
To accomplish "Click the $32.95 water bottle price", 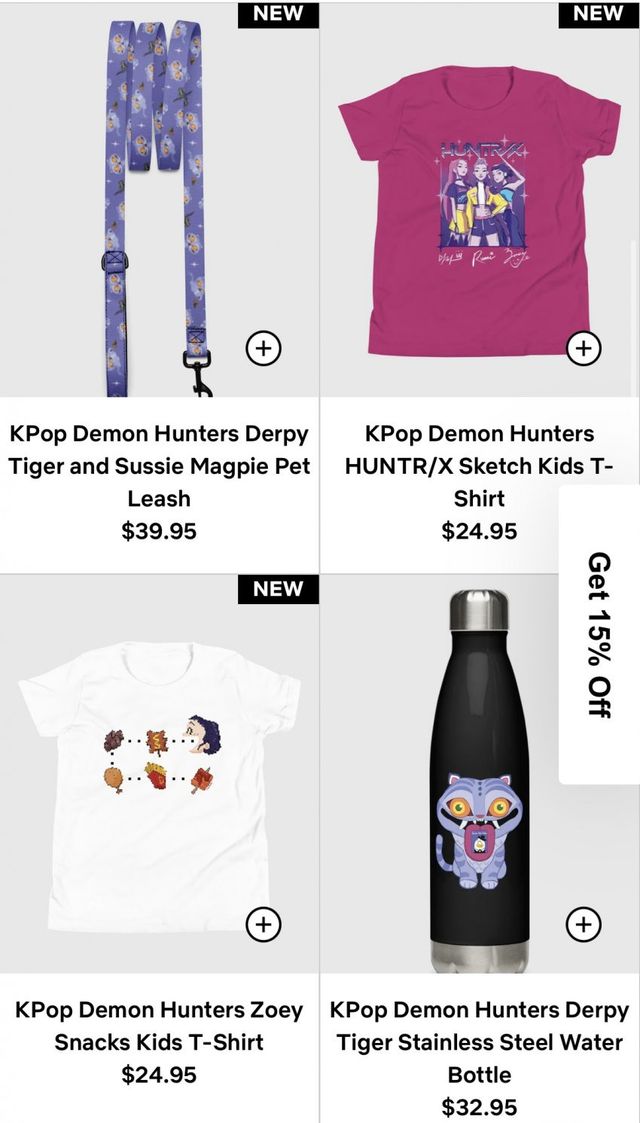I will (x=479, y=1107).
